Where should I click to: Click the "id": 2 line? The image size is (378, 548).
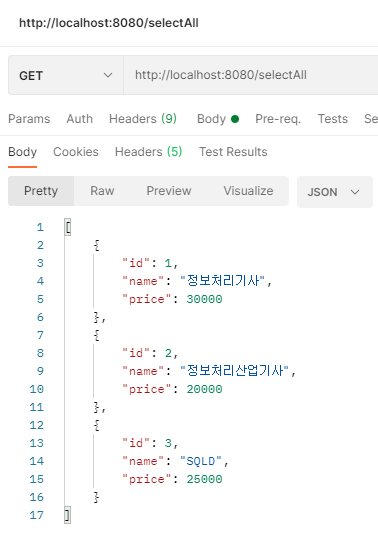150,353
